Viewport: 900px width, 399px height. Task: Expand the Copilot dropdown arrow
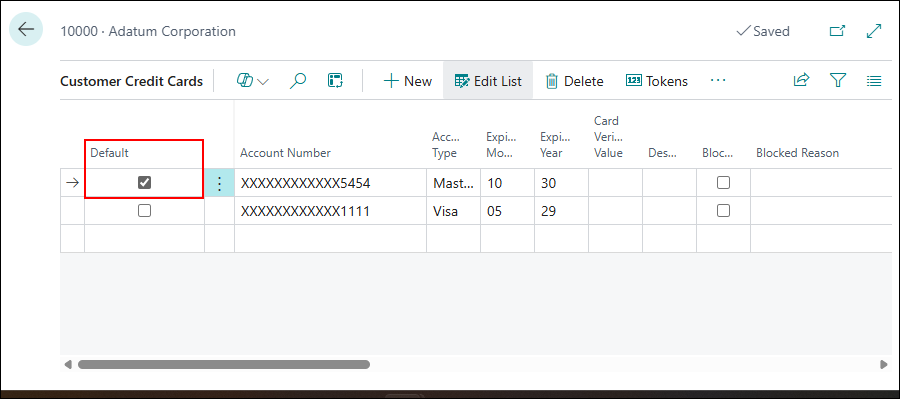pos(263,82)
